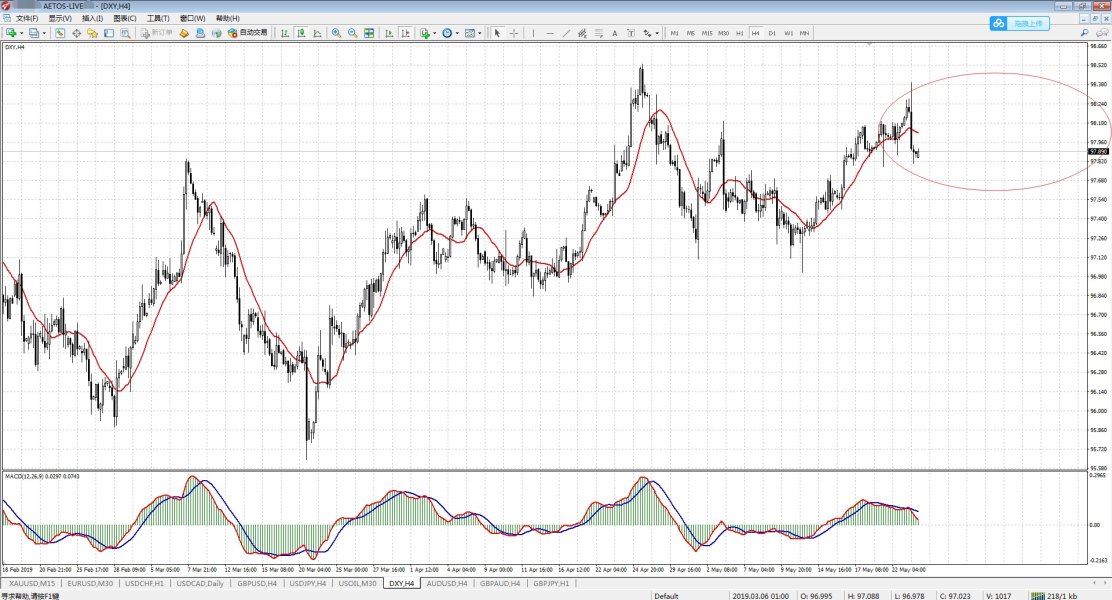Select the trendline drawing tool
The height and width of the screenshot is (600, 1112).
pyautogui.click(x=566, y=33)
